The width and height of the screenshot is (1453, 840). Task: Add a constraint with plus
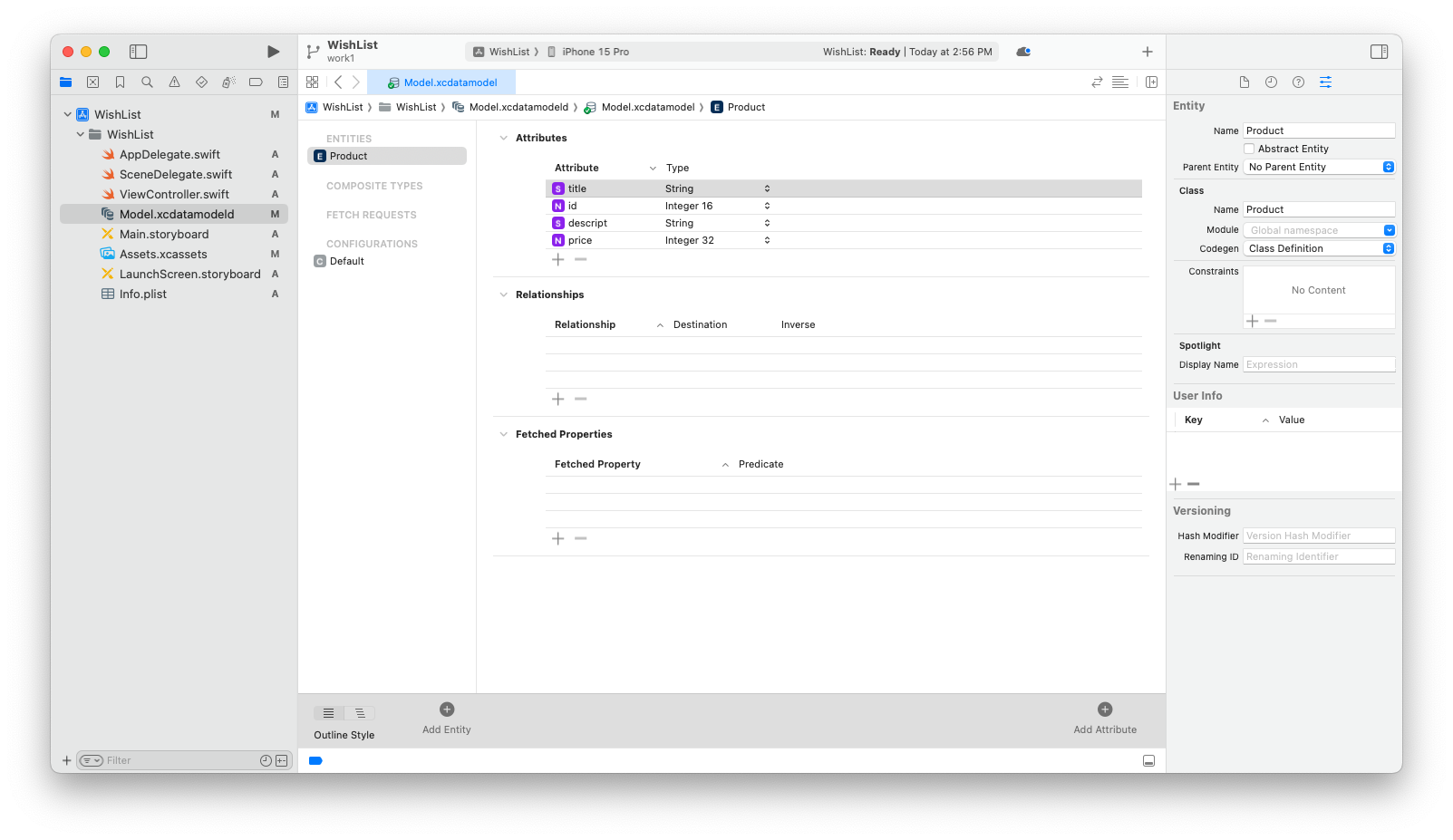click(1253, 322)
